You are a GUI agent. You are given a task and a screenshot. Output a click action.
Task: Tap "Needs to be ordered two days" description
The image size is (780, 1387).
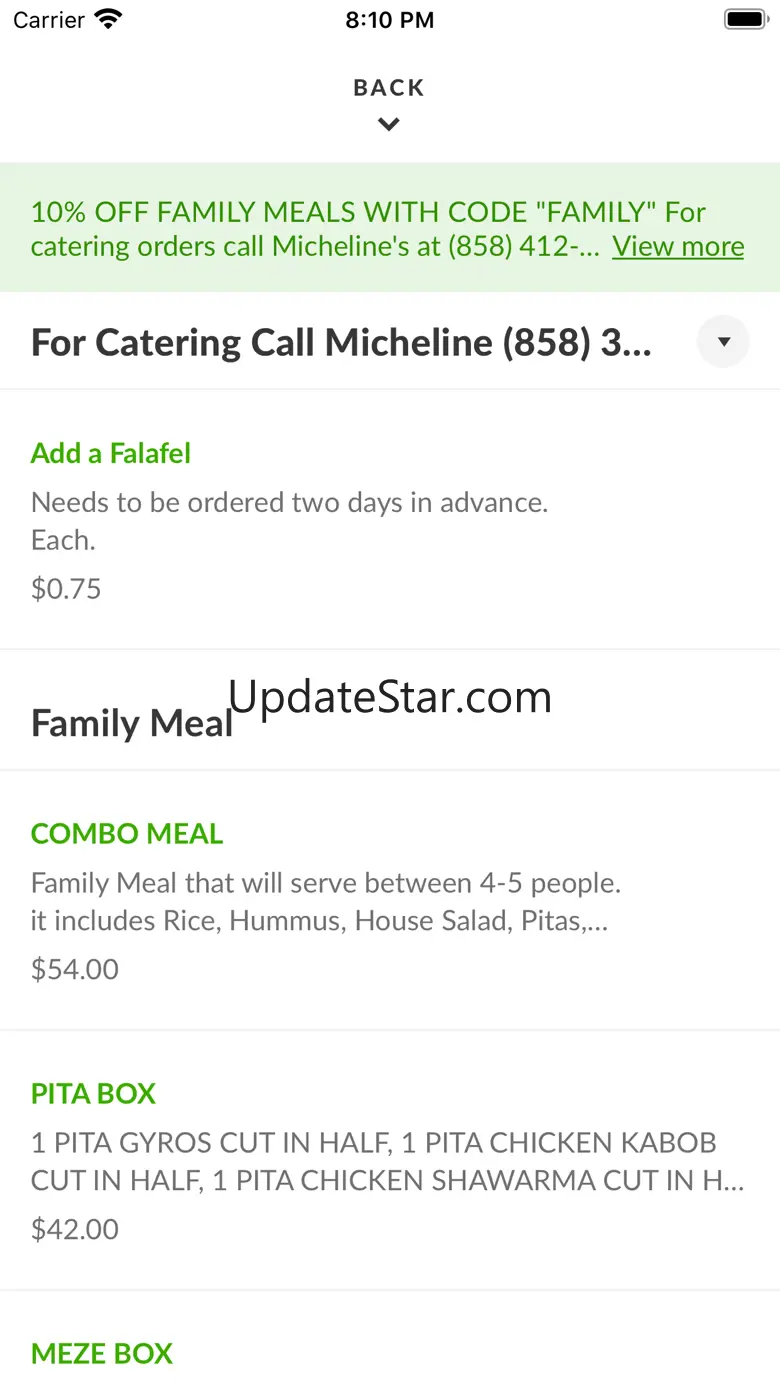coord(289,502)
